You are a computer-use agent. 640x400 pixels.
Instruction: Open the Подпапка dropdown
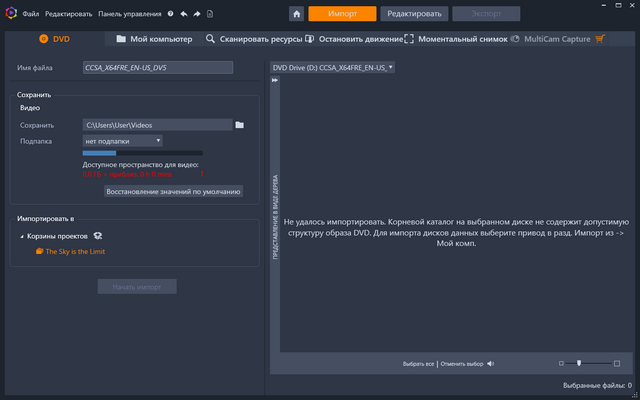pos(122,141)
